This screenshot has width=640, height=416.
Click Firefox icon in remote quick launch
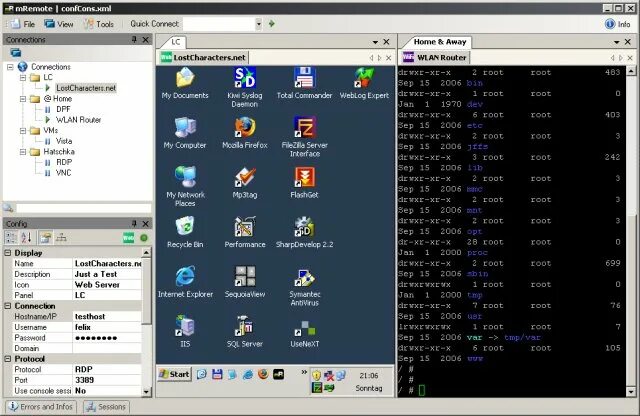pyautogui.click(x=263, y=374)
